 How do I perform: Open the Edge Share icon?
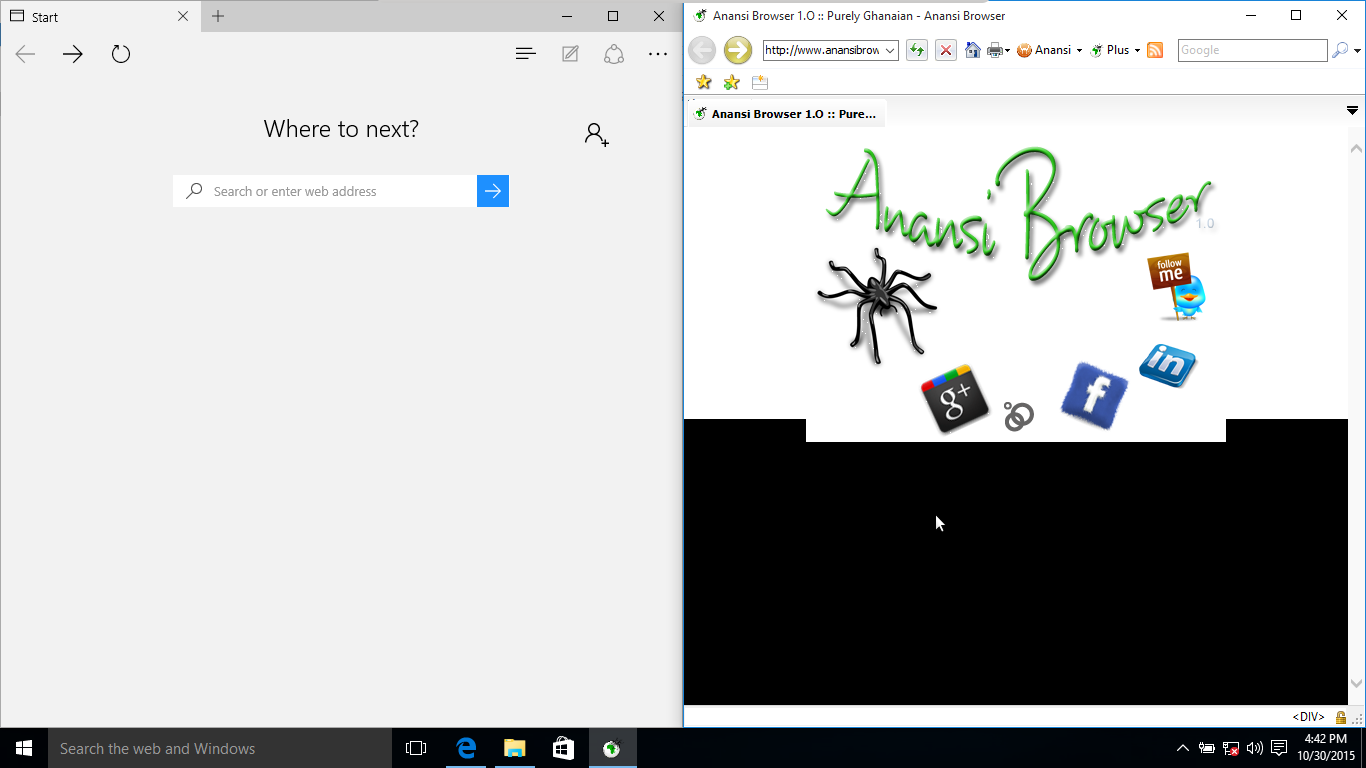614,54
